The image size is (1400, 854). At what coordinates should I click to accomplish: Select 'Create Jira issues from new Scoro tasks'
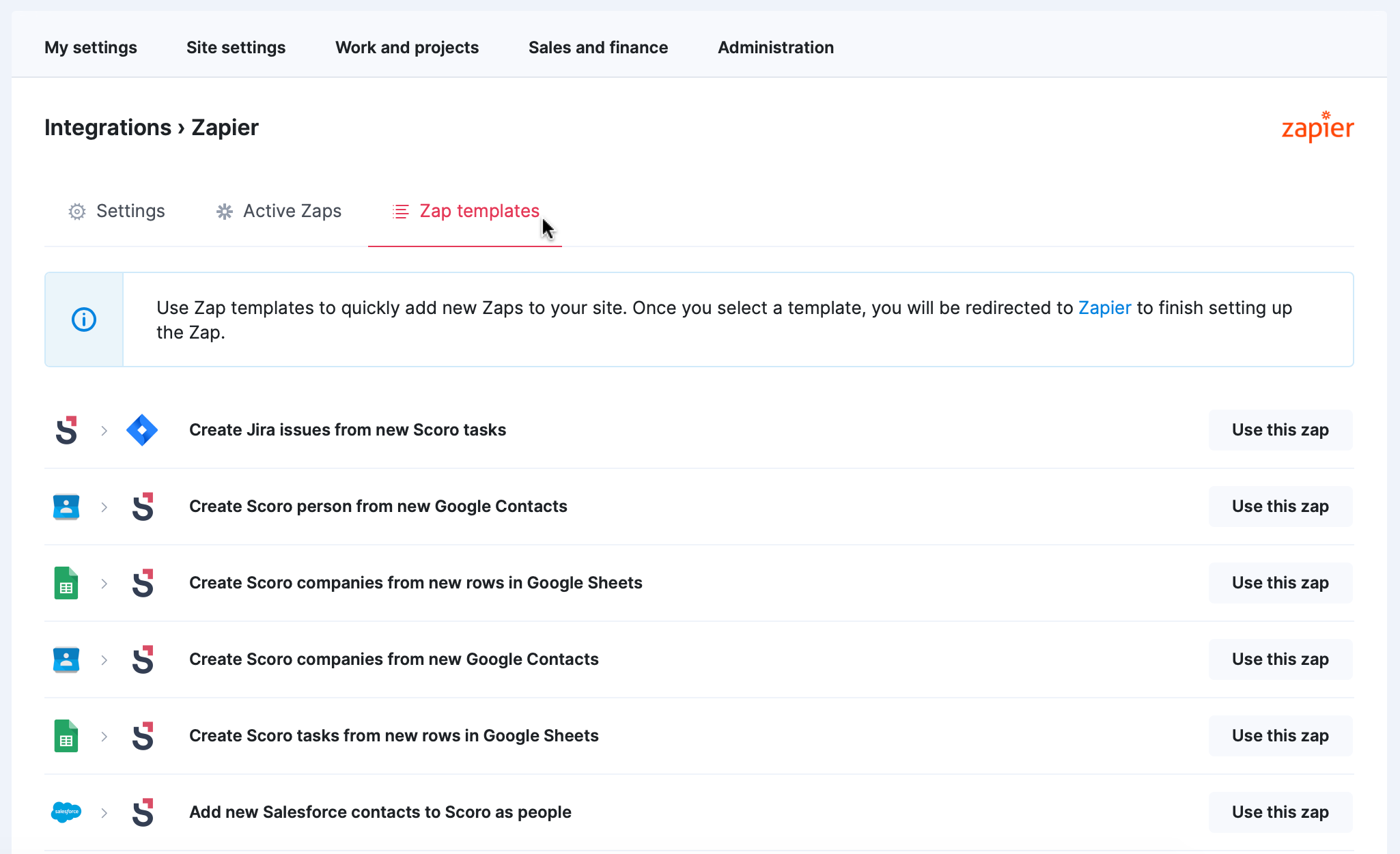[348, 430]
